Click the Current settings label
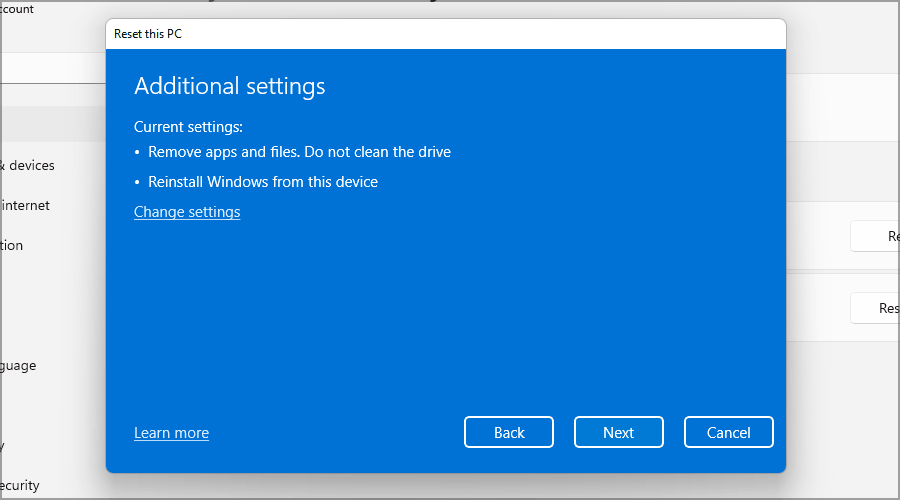This screenshot has width=900, height=500. 188,127
